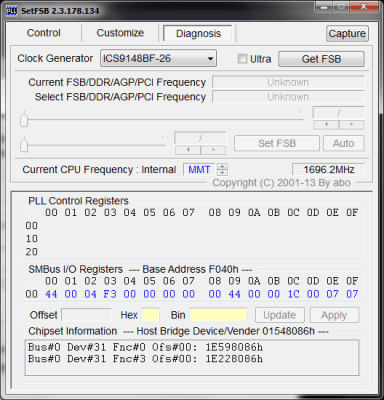Click the SMBus register value 1C

(x=293, y=294)
